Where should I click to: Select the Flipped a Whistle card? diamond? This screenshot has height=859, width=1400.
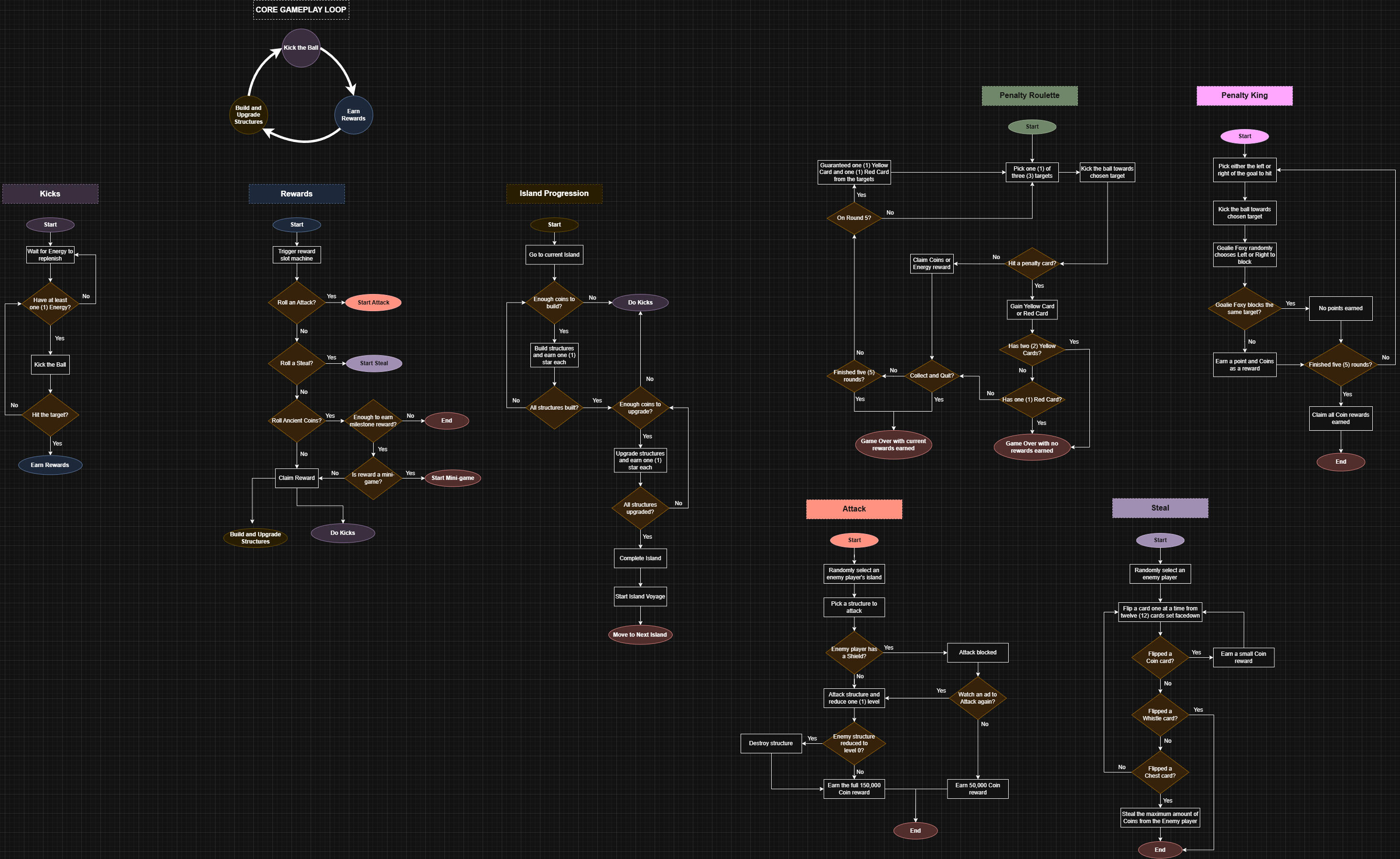coord(1160,715)
